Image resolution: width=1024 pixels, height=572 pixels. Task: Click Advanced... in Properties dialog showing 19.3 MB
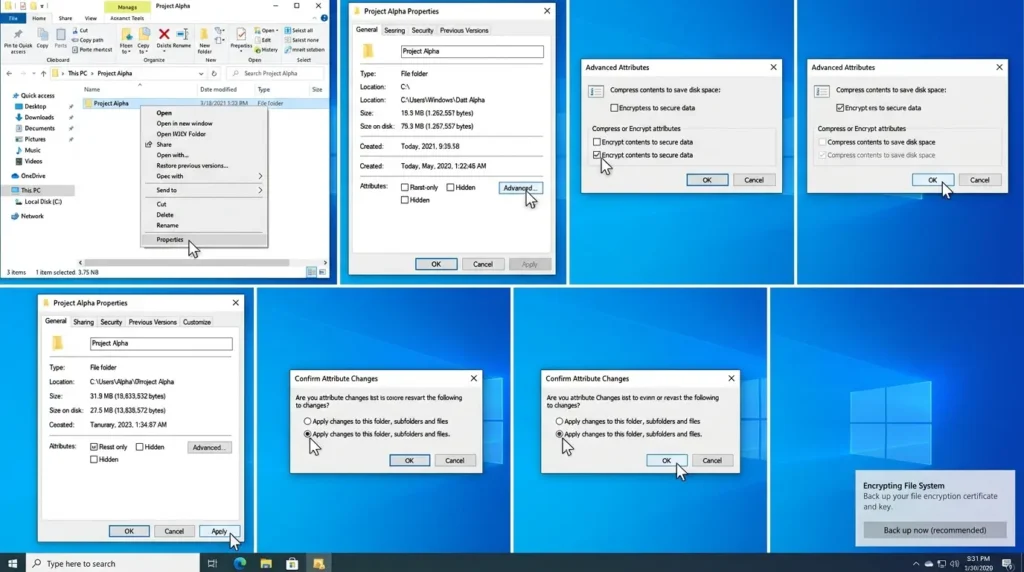pyautogui.click(x=520, y=188)
